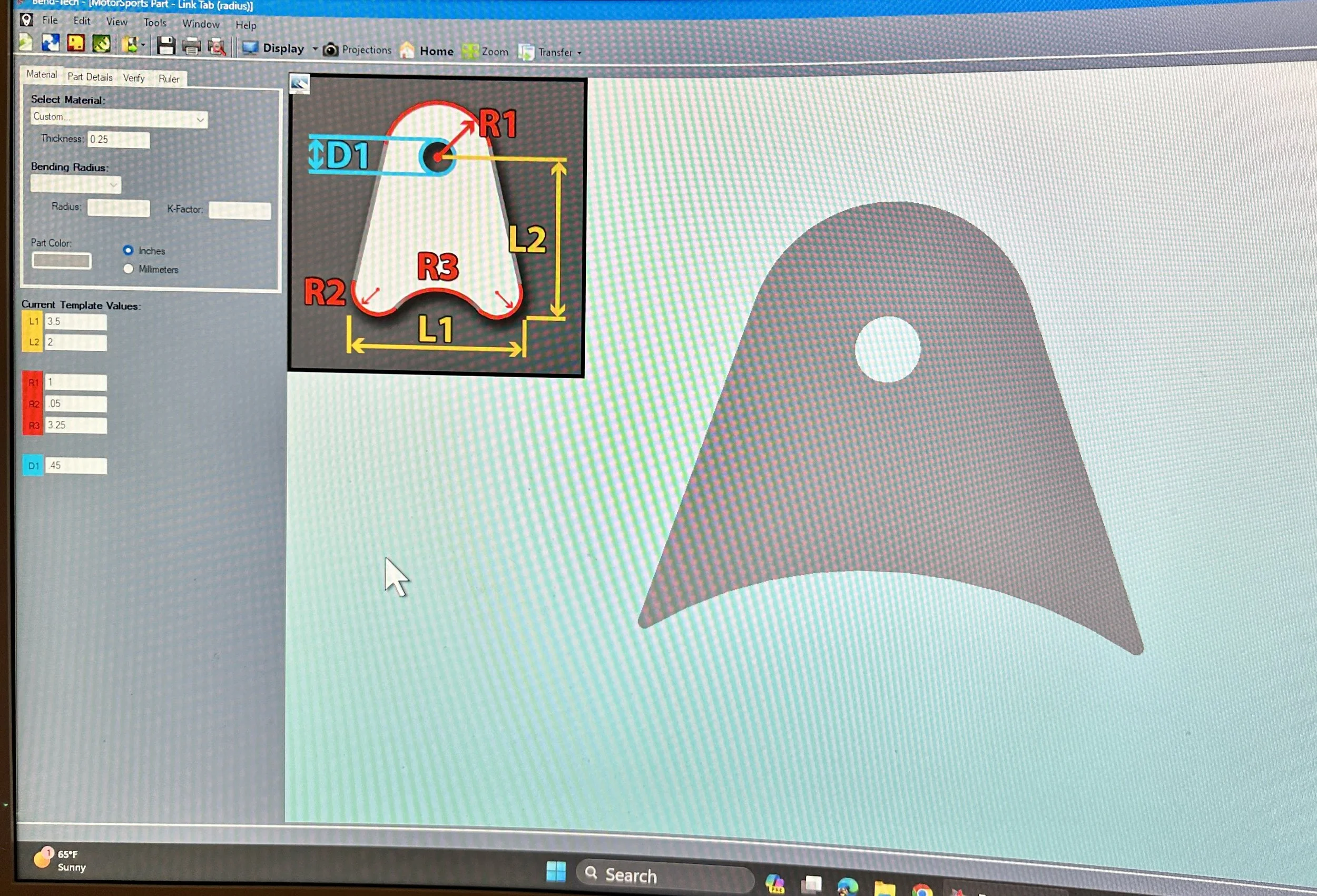Viewport: 1317px width, 896px height.
Task: Click the K-Factor input field
Action: pyautogui.click(x=240, y=210)
